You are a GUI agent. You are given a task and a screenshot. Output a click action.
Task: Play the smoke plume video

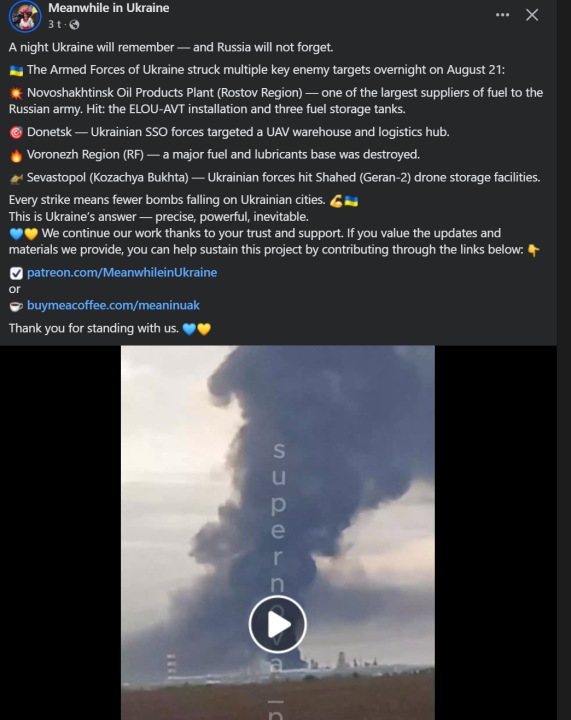click(x=278, y=624)
